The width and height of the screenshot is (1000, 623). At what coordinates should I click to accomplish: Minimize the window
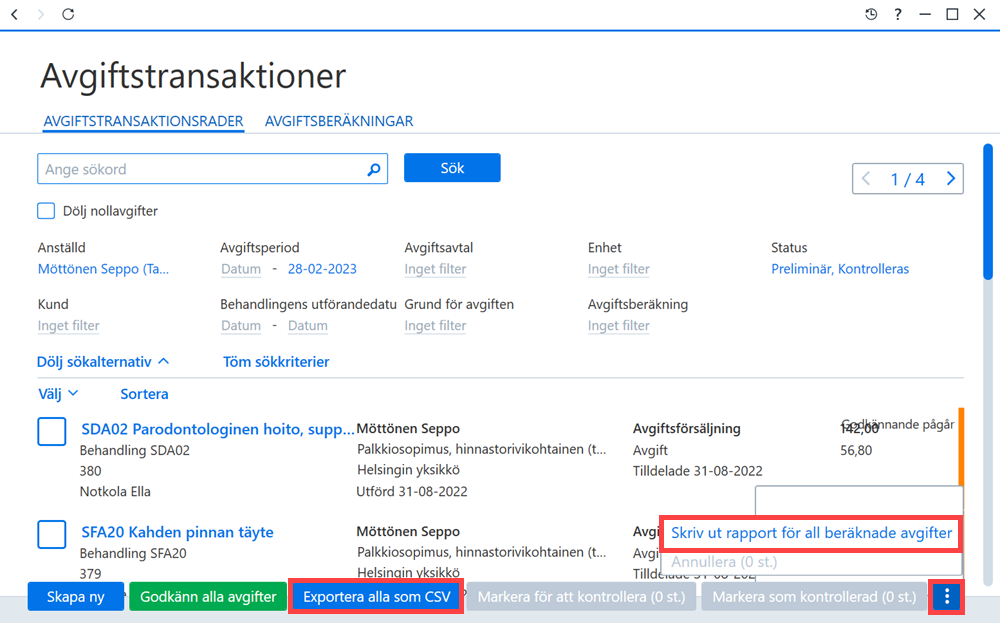(x=925, y=14)
